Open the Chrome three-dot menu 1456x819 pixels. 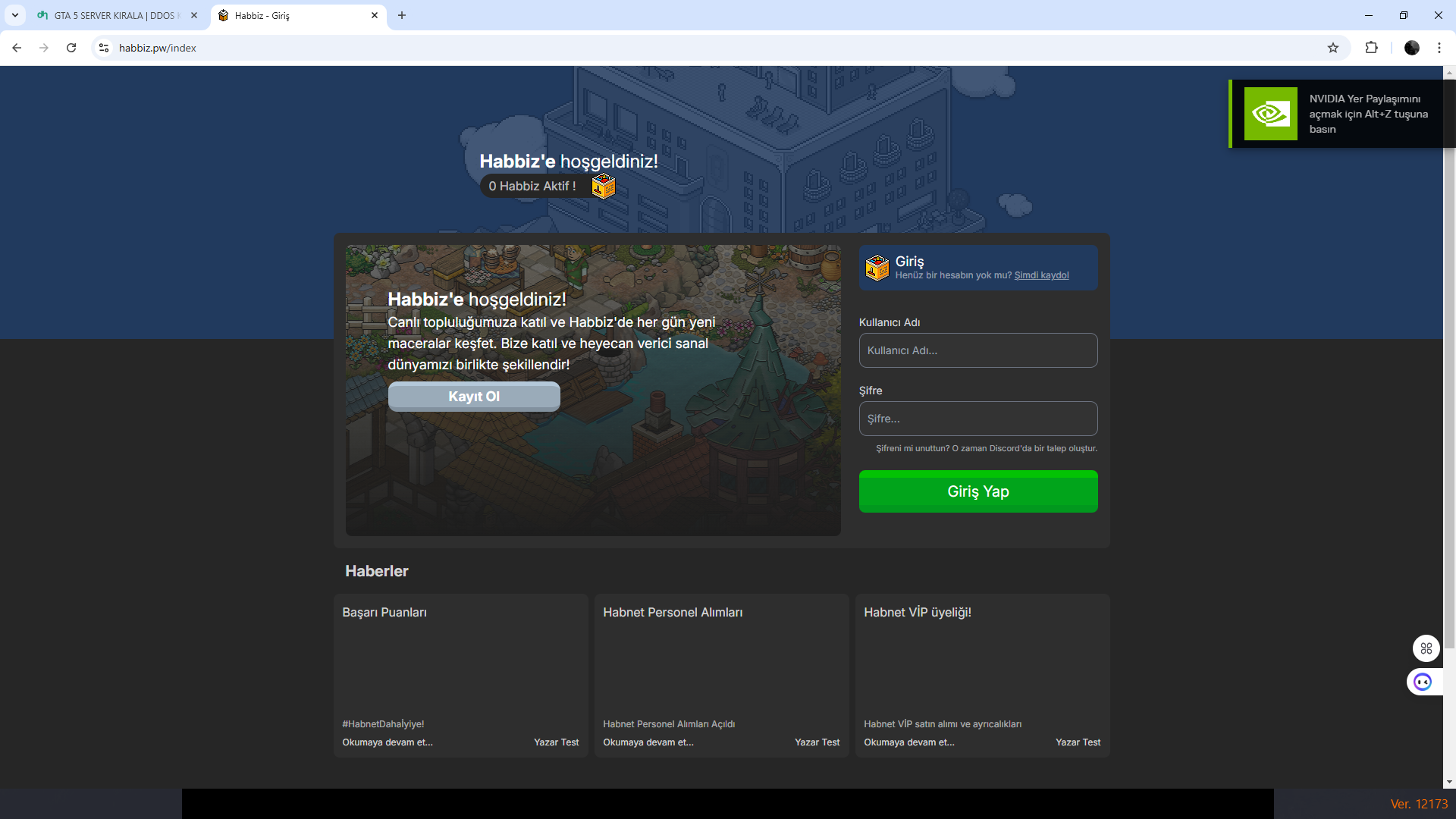(x=1439, y=48)
